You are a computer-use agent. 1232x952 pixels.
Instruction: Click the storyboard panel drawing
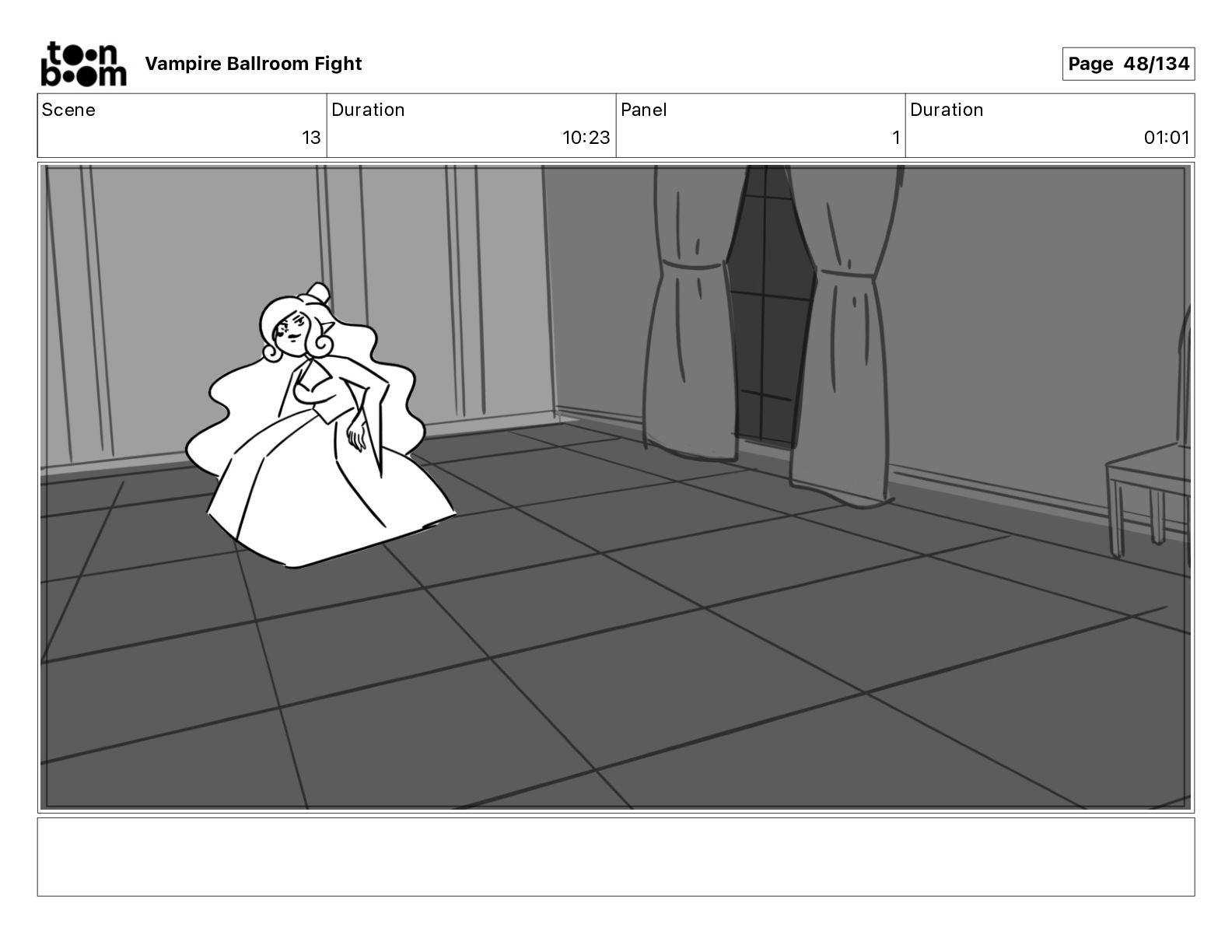(616, 488)
